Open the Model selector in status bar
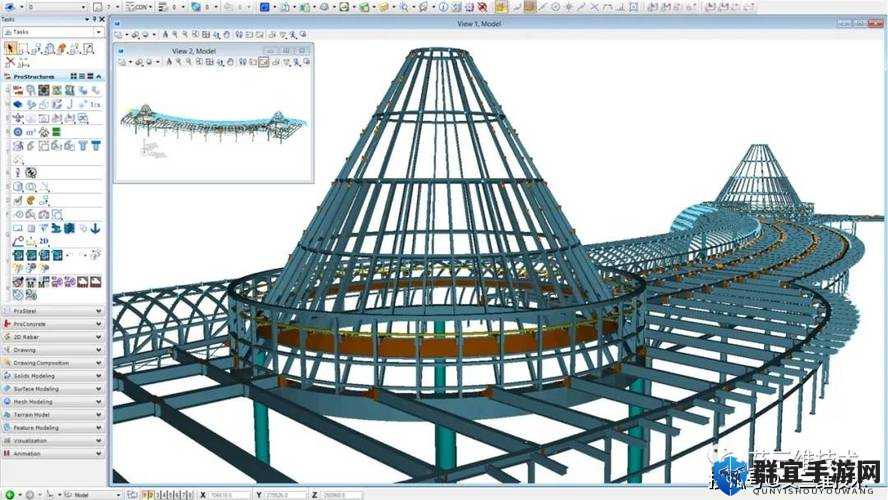The image size is (888, 500). coord(92,495)
